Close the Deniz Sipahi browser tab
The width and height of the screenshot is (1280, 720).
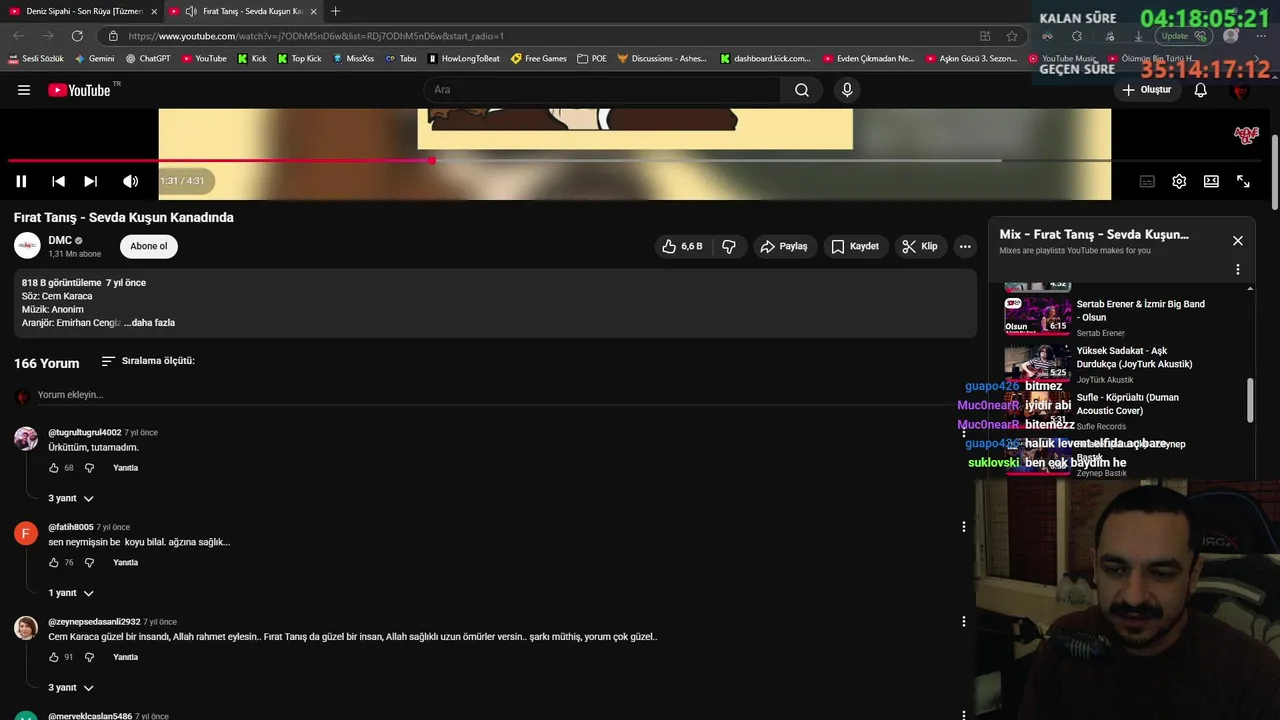click(x=154, y=11)
